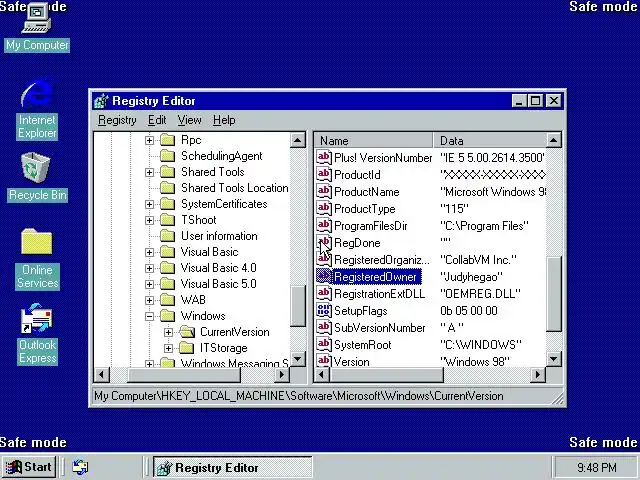Expand the Visual Basic 5.0 key
The width and height of the screenshot is (640, 480).
coord(149,284)
